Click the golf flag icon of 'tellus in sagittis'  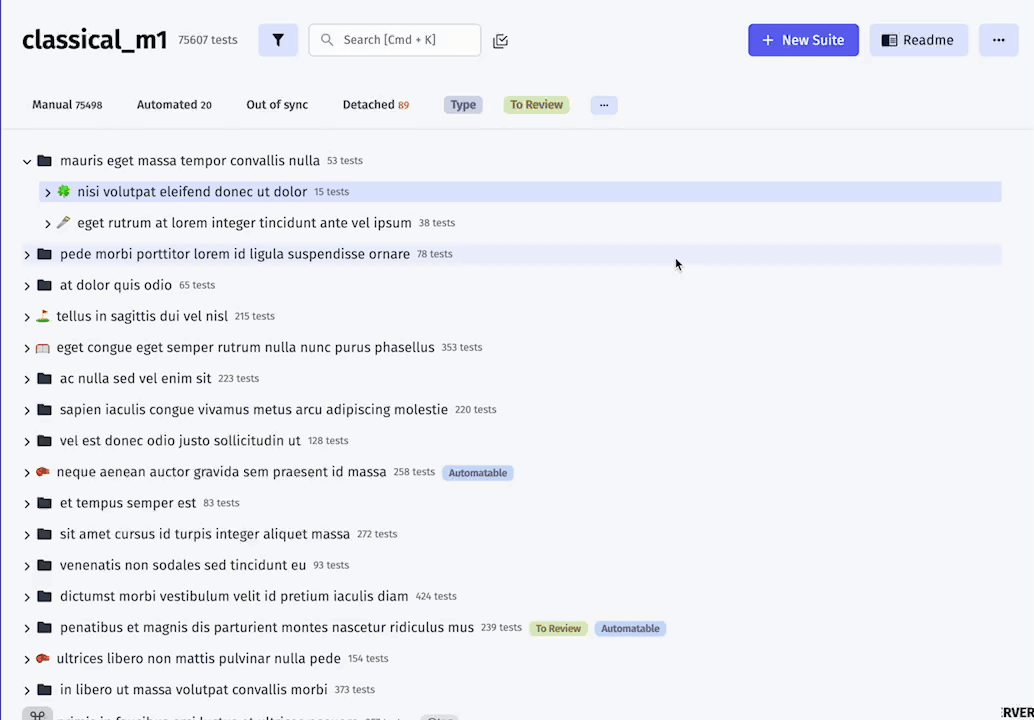click(x=43, y=316)
